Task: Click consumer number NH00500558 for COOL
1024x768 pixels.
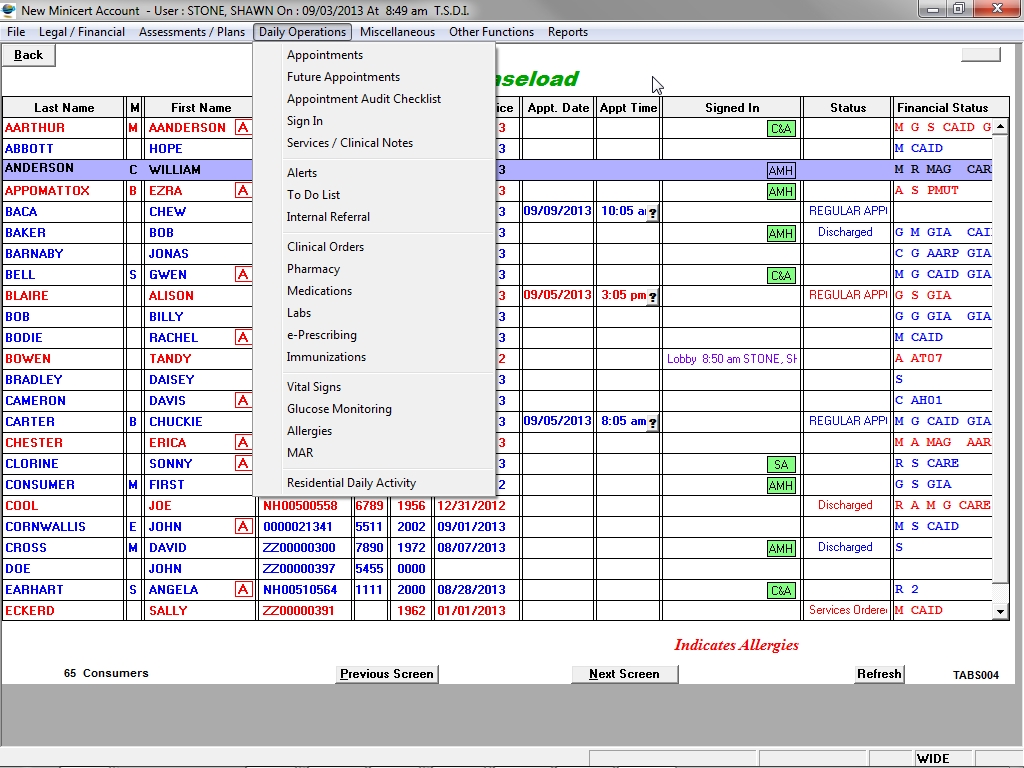Action: tap(300, 506)
